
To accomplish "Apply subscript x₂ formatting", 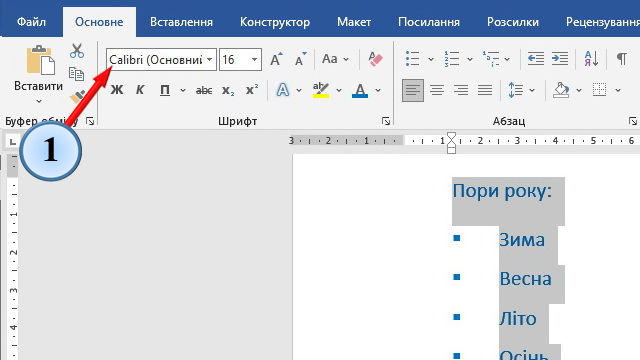I will coord(228,90).
